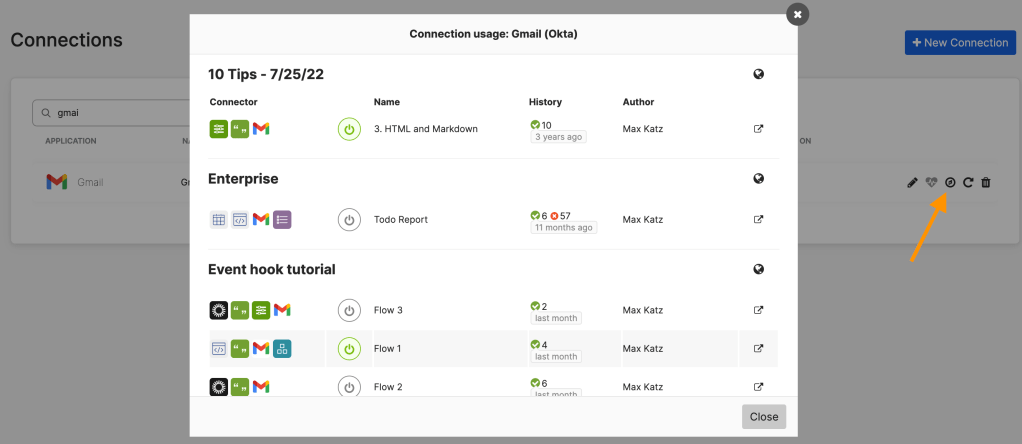The width and height of the screenshot is (1022, 444).
Task: Click the table connector icon in Todo Report row
Action: (218, 220)
